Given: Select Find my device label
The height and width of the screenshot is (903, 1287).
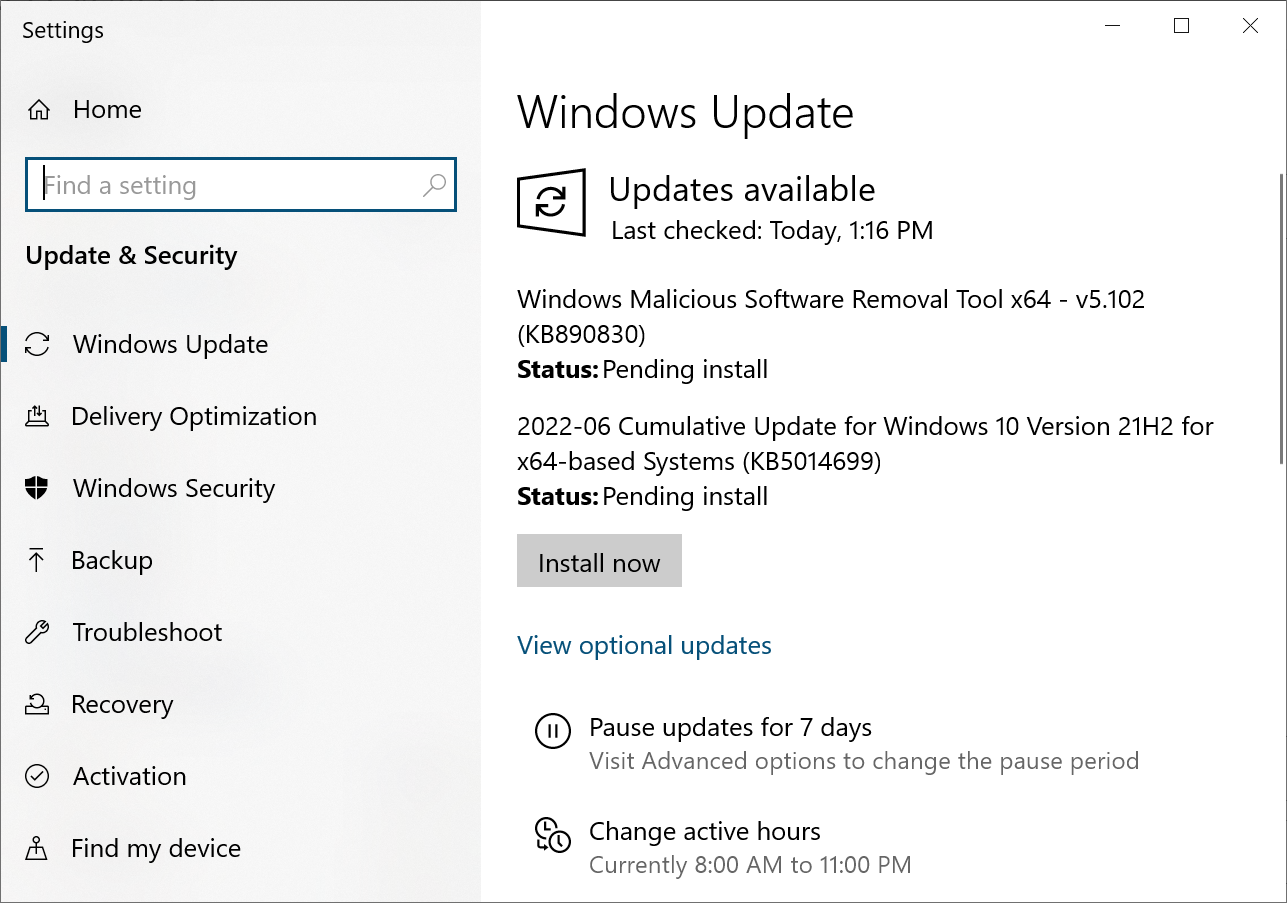Looking at the screenshot, I should [156, 849].
